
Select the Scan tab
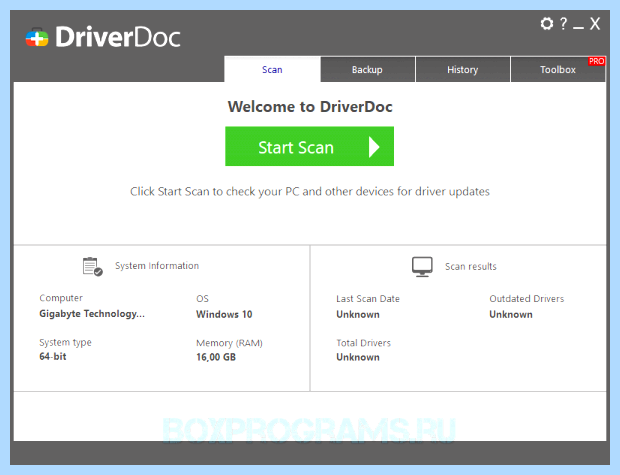272,70
